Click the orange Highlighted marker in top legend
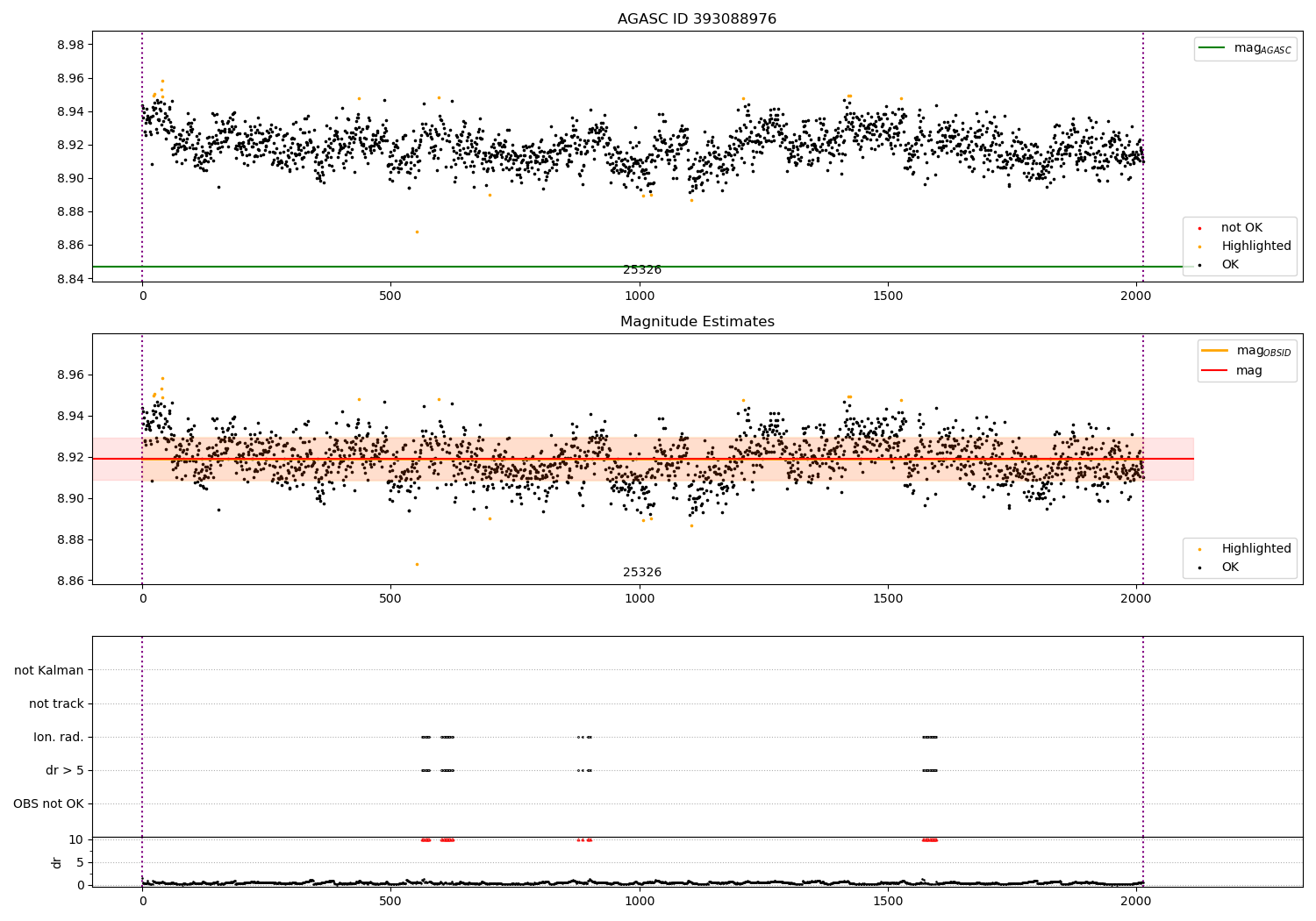Viewport: 1316px width, 921px height. tap(1199, 246)
